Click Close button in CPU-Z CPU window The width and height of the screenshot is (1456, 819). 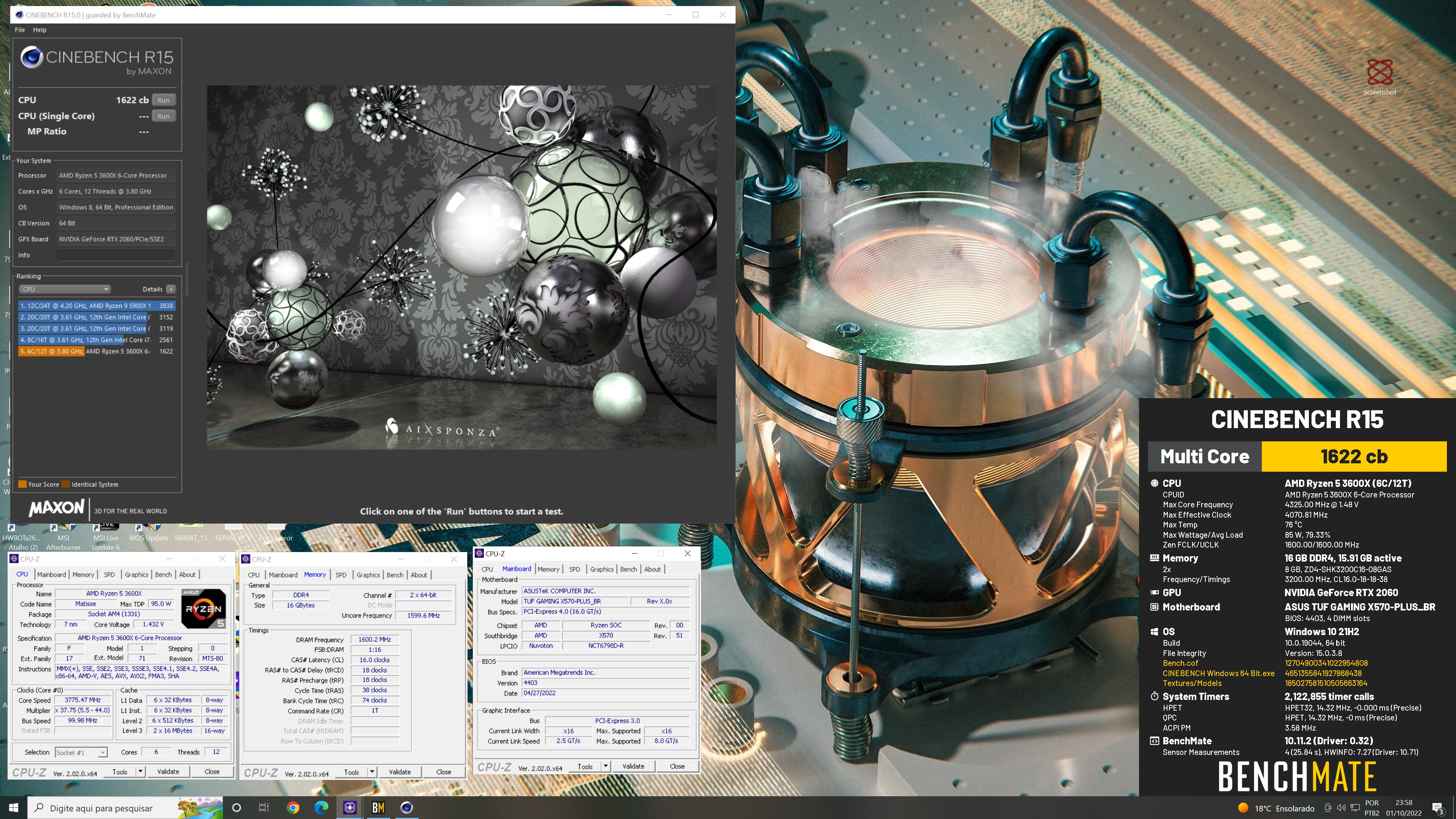pyautogui.click(x=212, y=772)
